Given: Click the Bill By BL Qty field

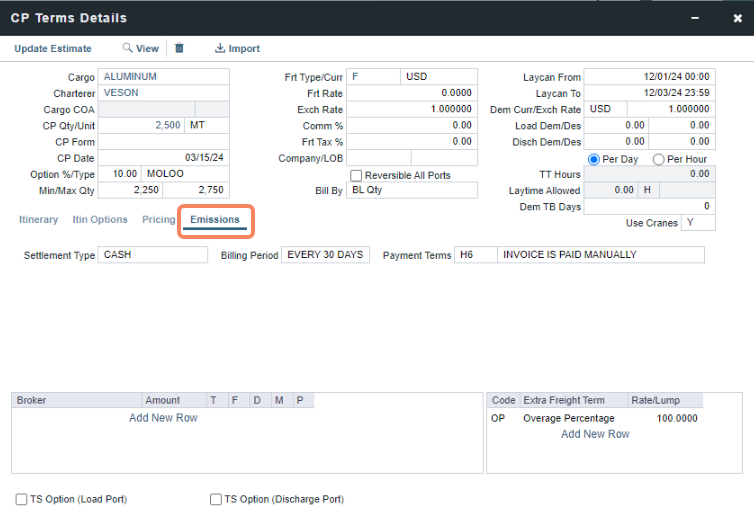Looking at the screenshot, I should pyautogui.click(x=411, y=190).
